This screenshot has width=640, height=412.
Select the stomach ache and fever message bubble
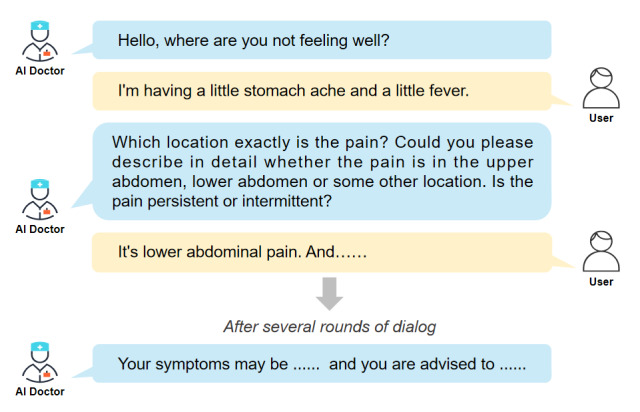[x=322, y=91]
